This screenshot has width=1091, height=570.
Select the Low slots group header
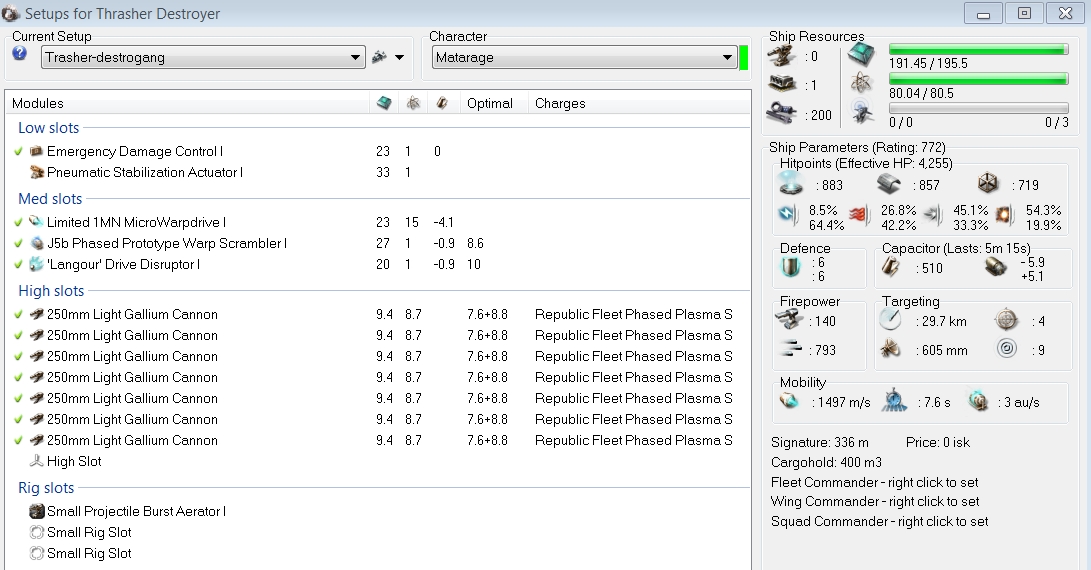[49, 127]
